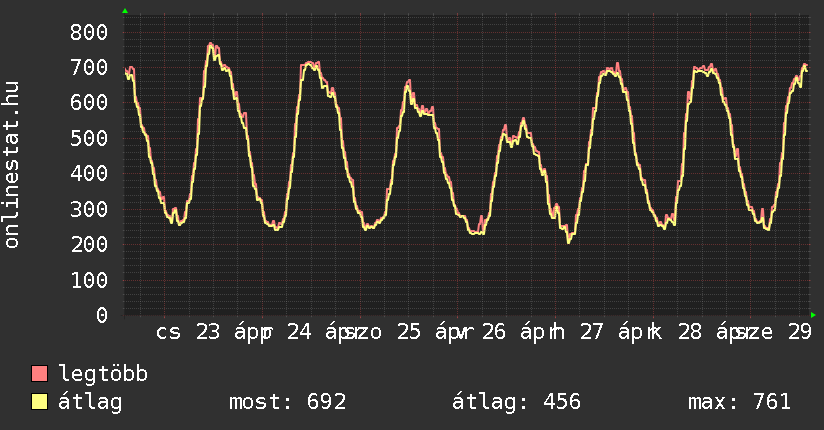The image size is (824, 430).
Task: Select the "legtöbb" legend label
Action: [x=103, y=375]
